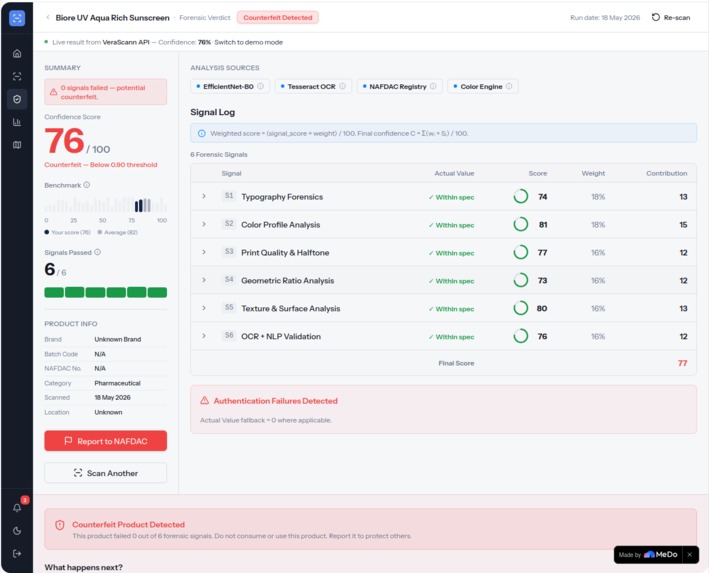This screenshot has height=573, width=709.
Task: Click the Signal column header
Action: 231,173
